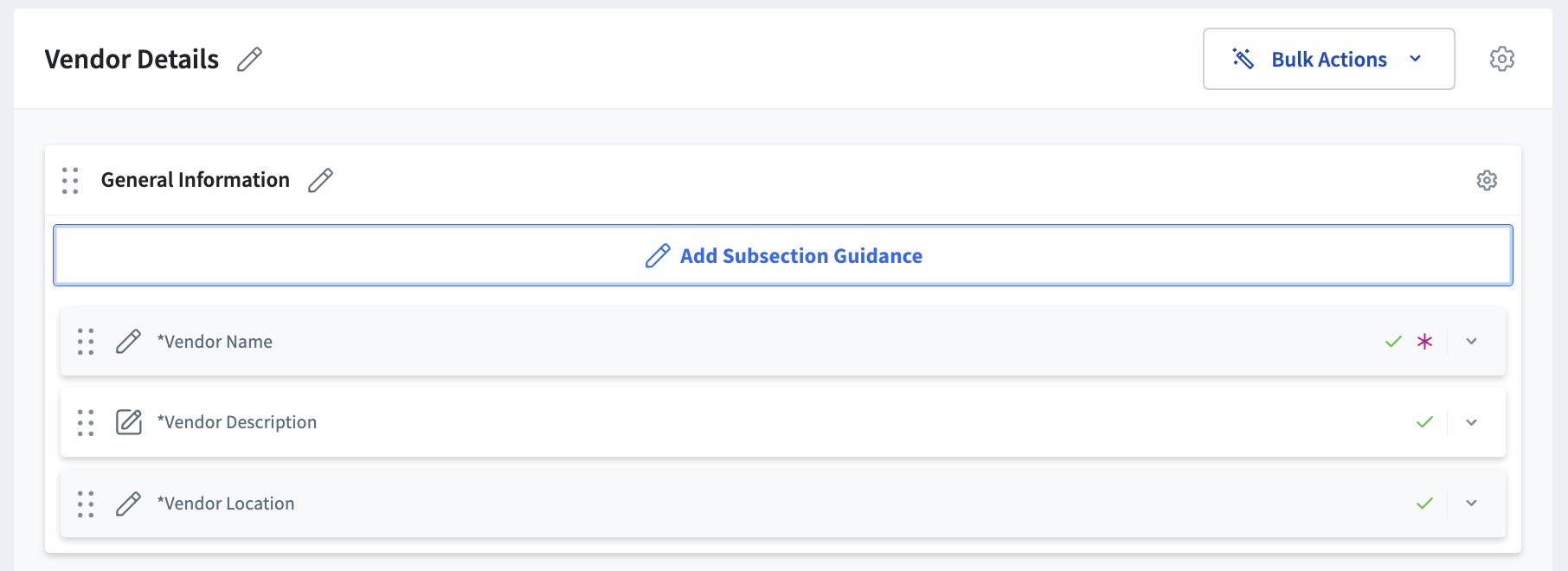Click the green checkmark on Vendor Location
The height and width of the screenshot is (571, 1568).
1423,503
